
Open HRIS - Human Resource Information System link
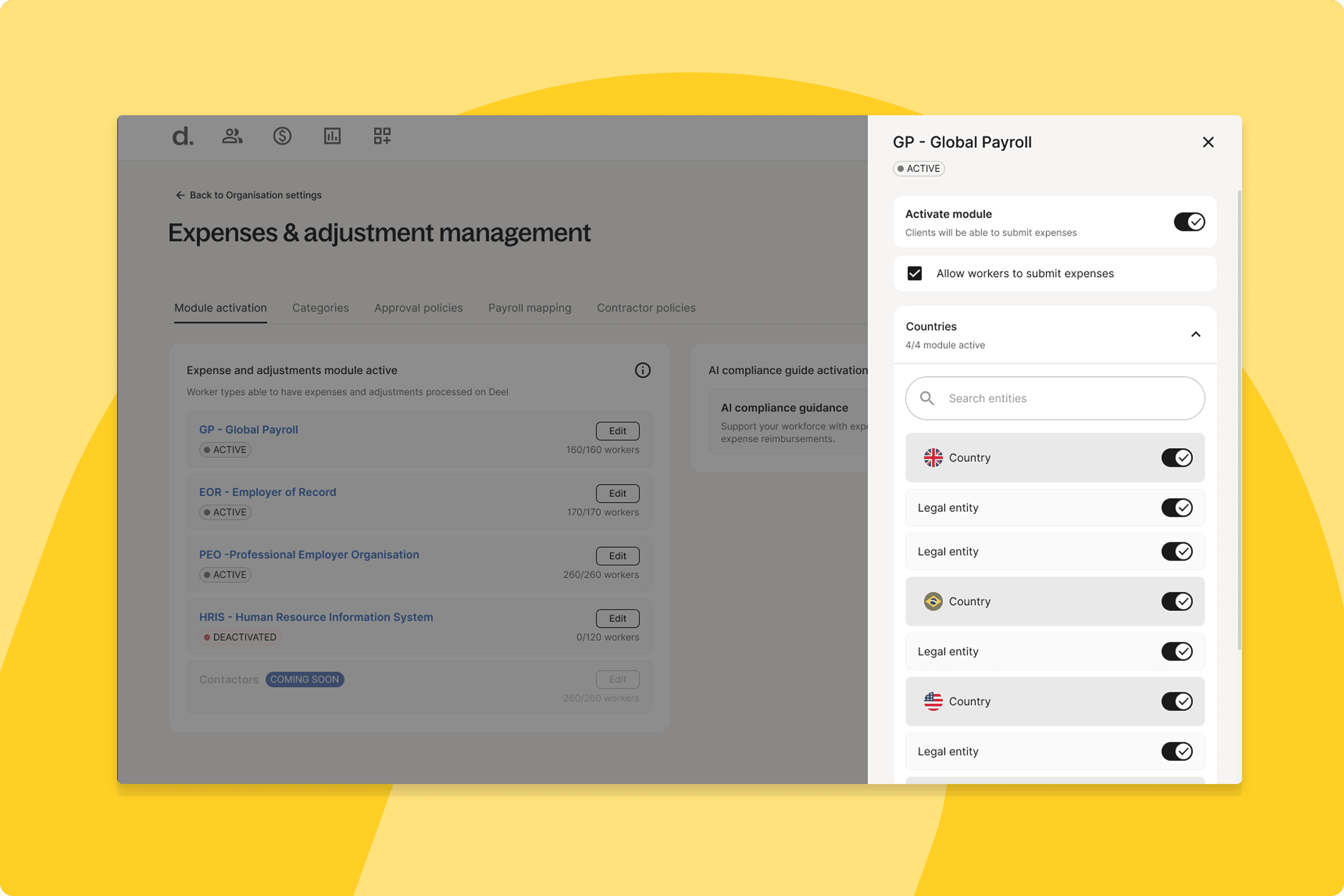[x=316, y=617]
